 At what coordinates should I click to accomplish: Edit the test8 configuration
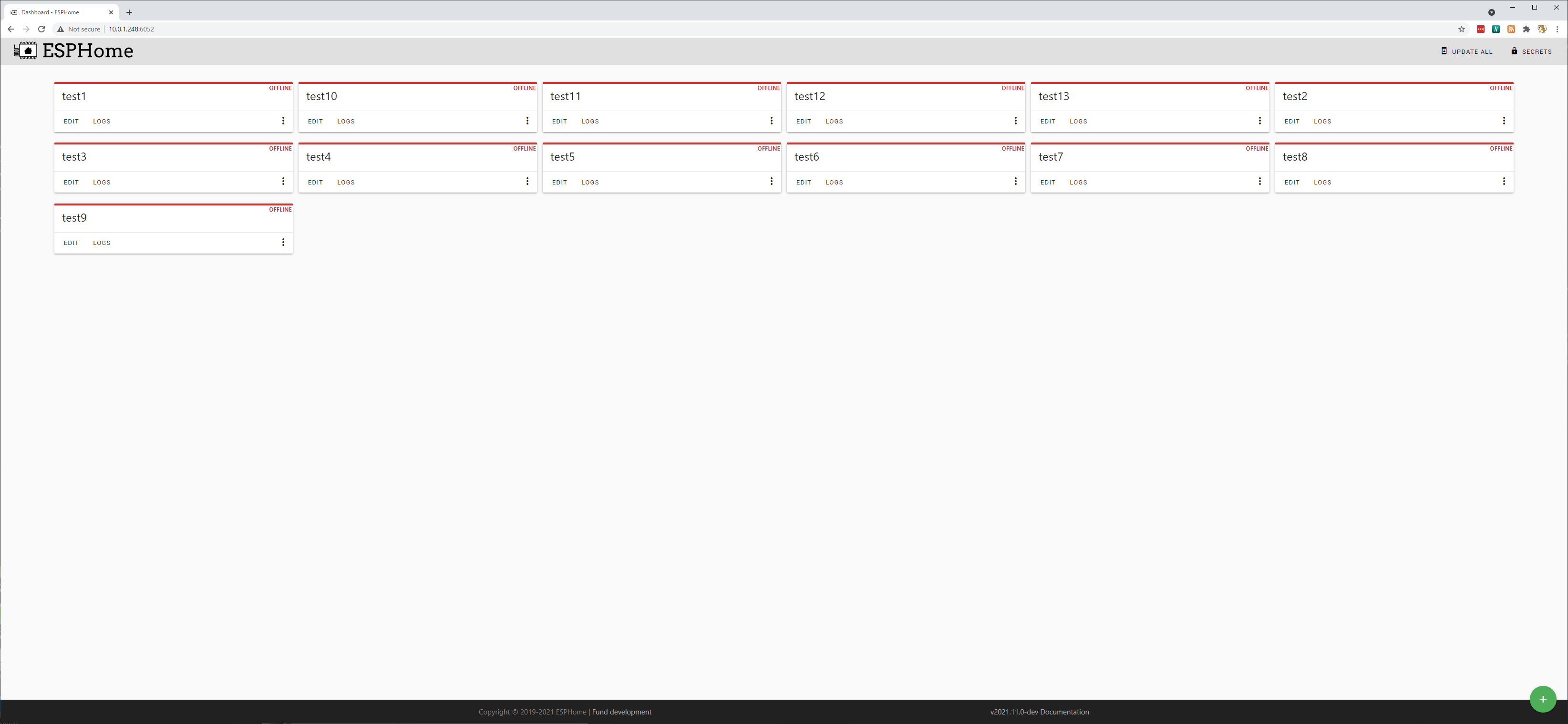click(x=1292, y=182)
